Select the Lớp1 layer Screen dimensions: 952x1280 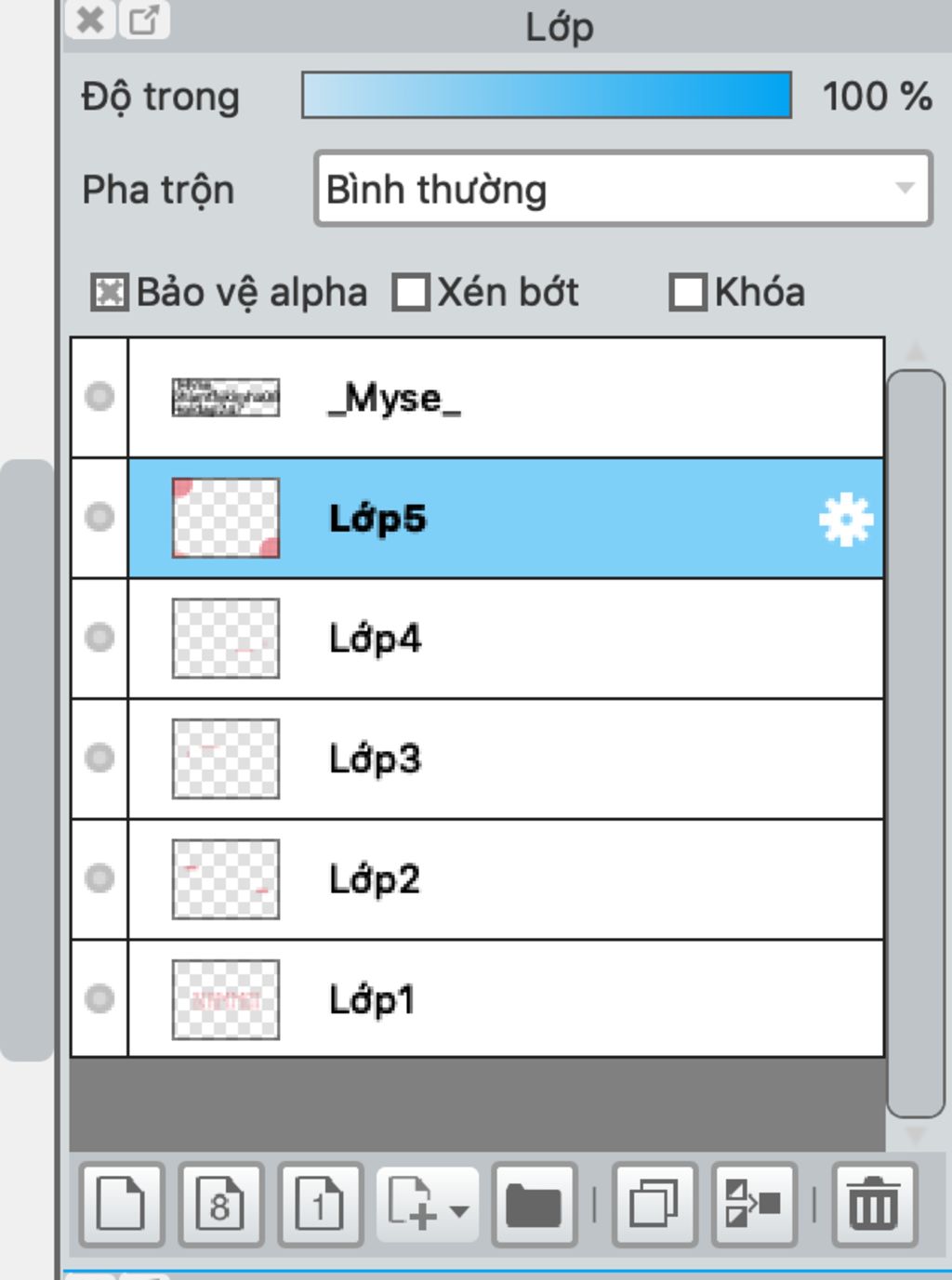pyautogui.click(x=558, y=999)
